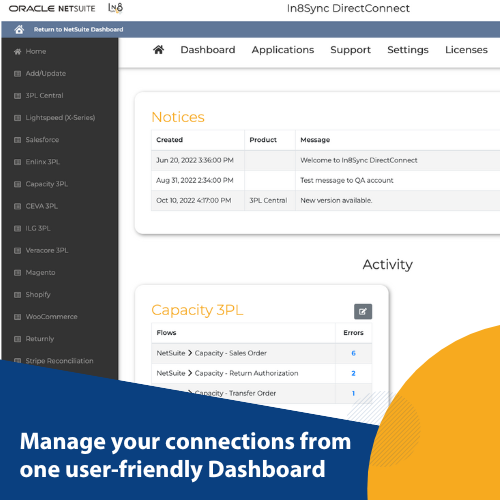Open CEVA 3PL in the sidebar
Image resolution: width=500 pixels, height=500 pixels.
point(42,206)
